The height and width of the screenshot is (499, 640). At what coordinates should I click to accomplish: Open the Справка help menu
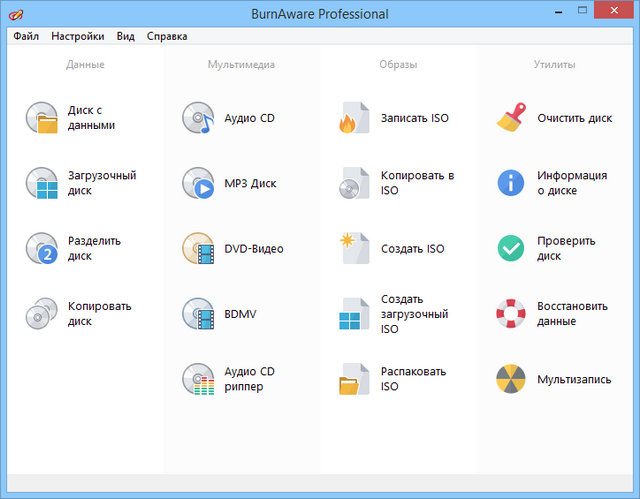pyautogui.click(x=166, y=36)
